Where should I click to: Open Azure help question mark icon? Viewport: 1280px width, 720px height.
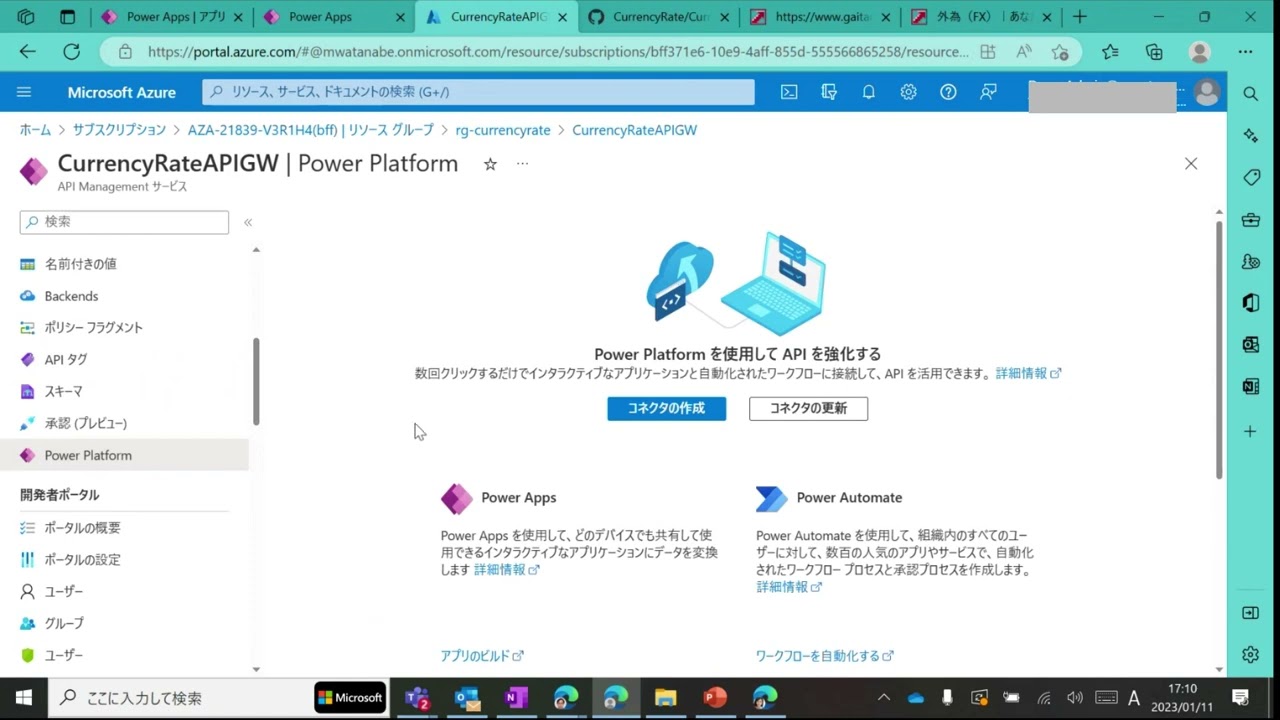point(948,92)
